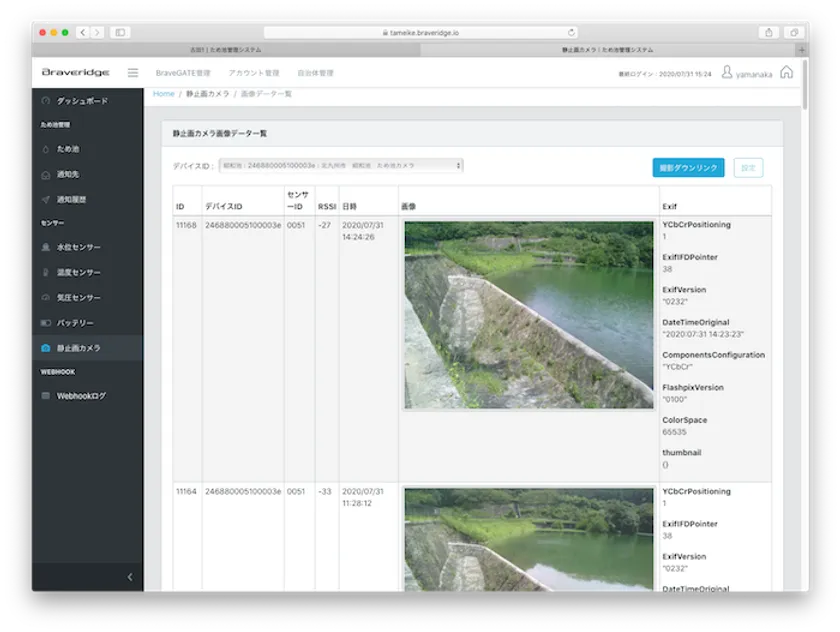This screenshot has width=840, height=632.
Task: Toggle the Safari sidebar button
Action: tap(120, 32)
